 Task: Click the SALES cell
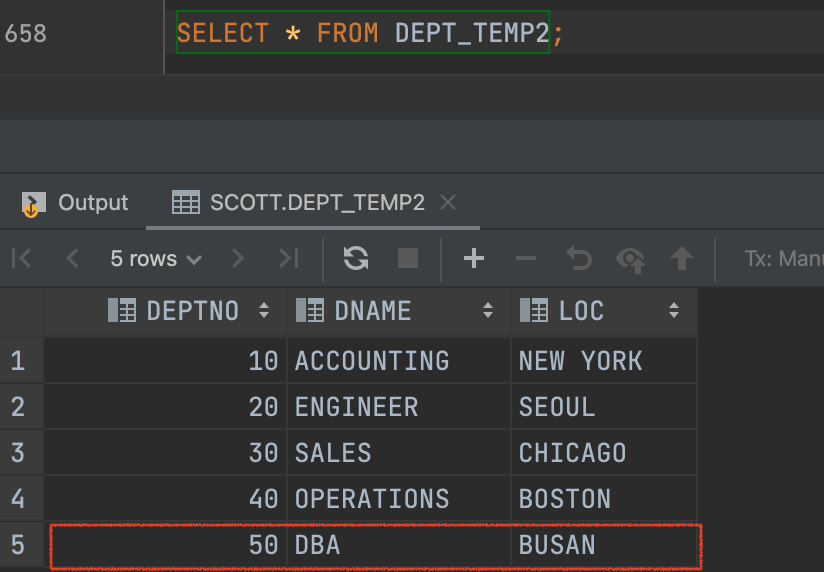point(399,453)
